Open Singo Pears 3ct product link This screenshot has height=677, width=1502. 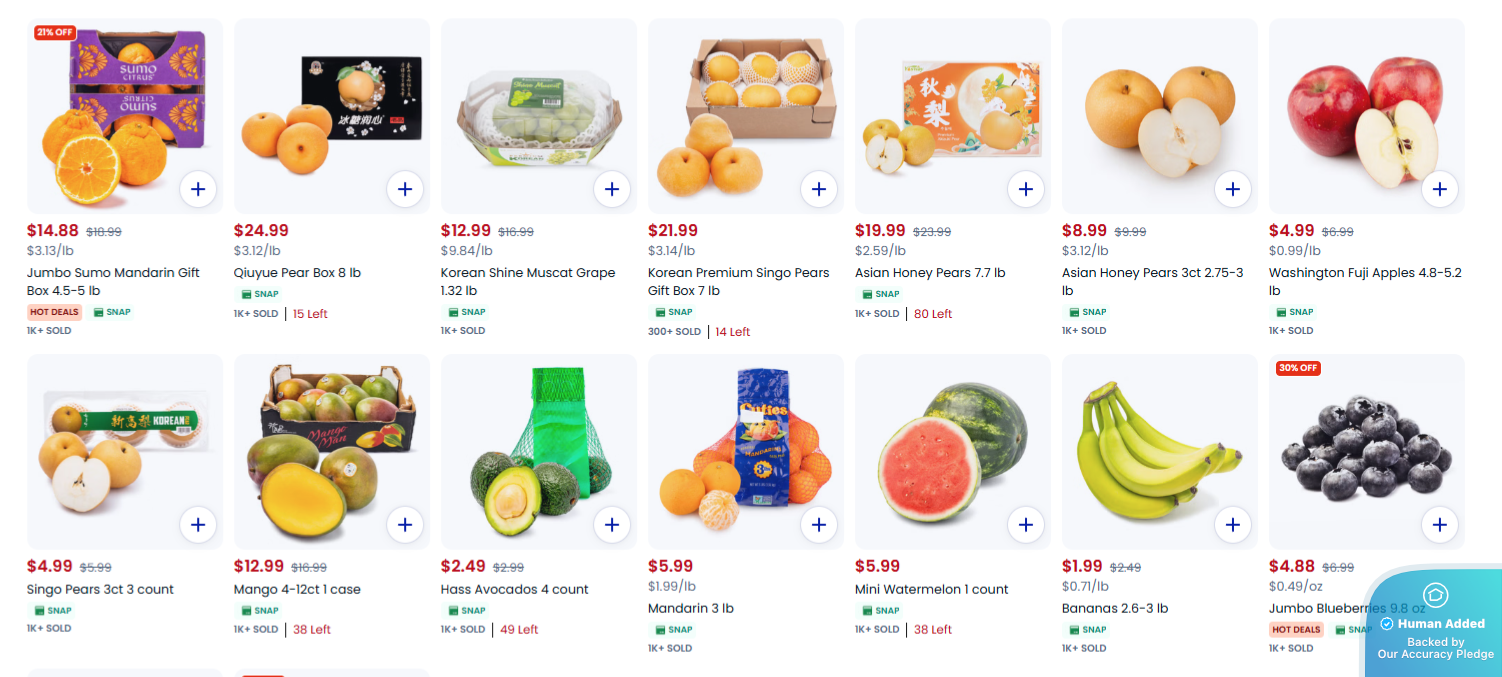pos(100,590)
